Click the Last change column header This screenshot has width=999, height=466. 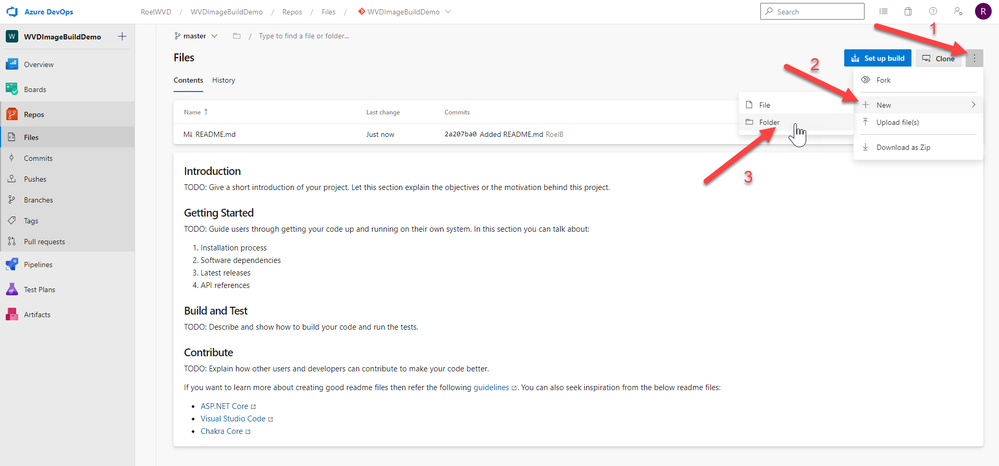(x=383, y=112)
